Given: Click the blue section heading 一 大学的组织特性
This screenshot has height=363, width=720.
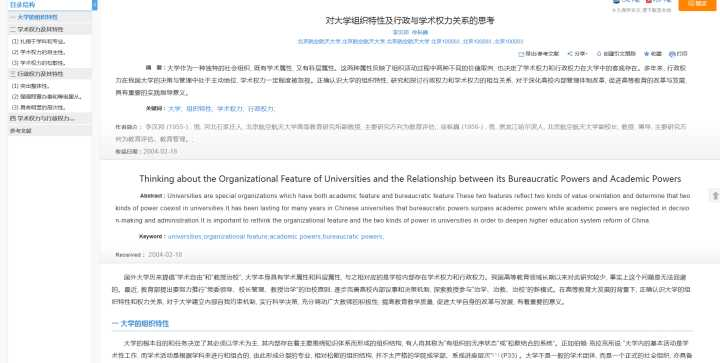Looking at the screenshot, I should pos(140,324).
